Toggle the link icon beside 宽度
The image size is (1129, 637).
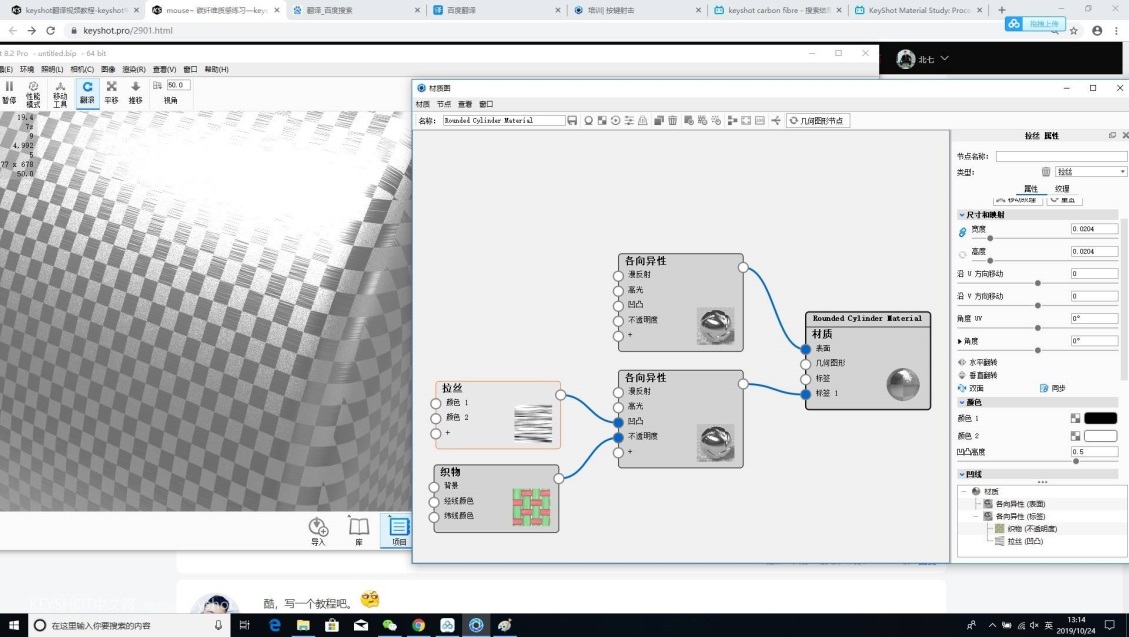[x=962, y=232]
